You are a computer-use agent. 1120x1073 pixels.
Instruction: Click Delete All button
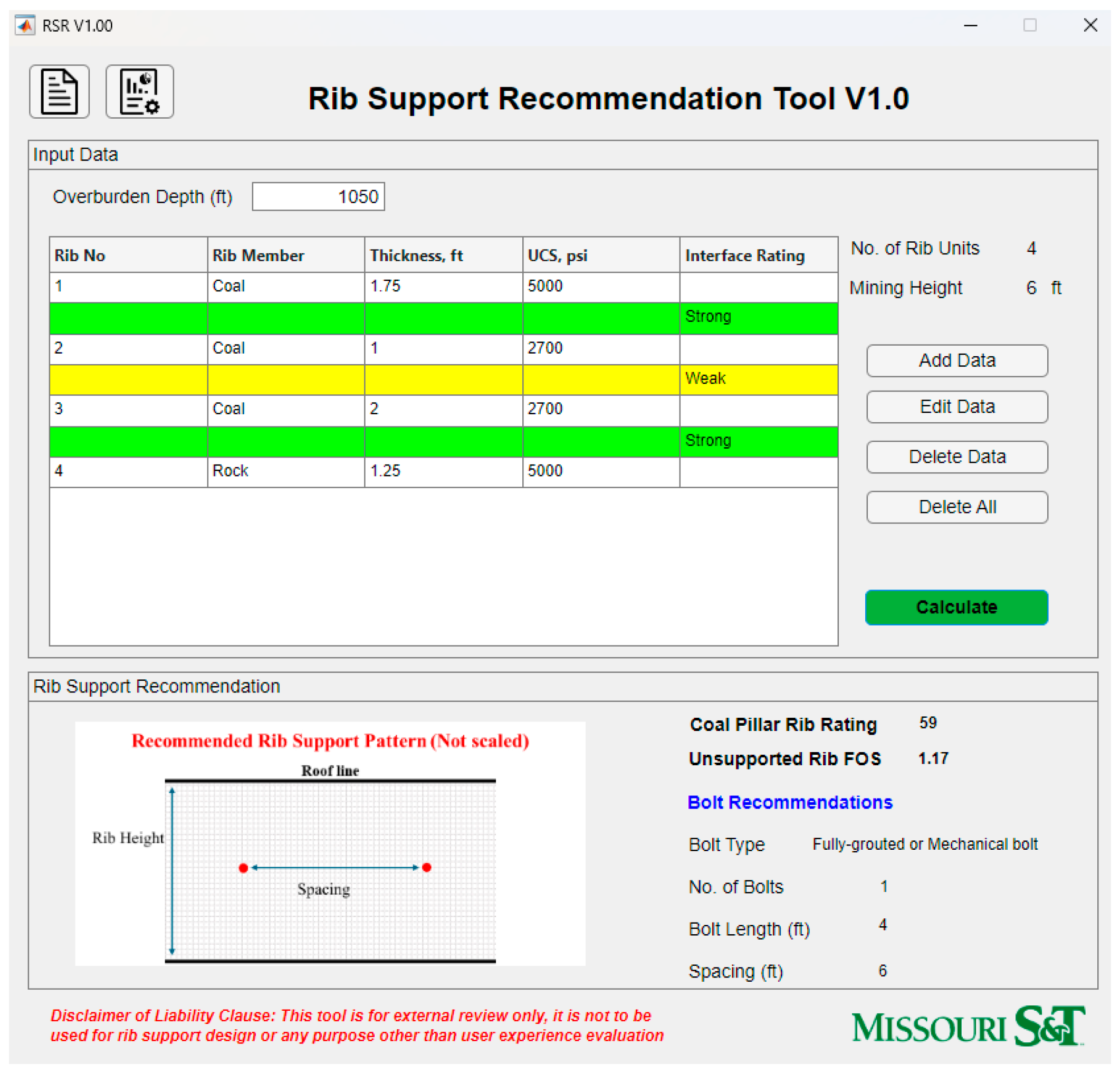point(956,507)
